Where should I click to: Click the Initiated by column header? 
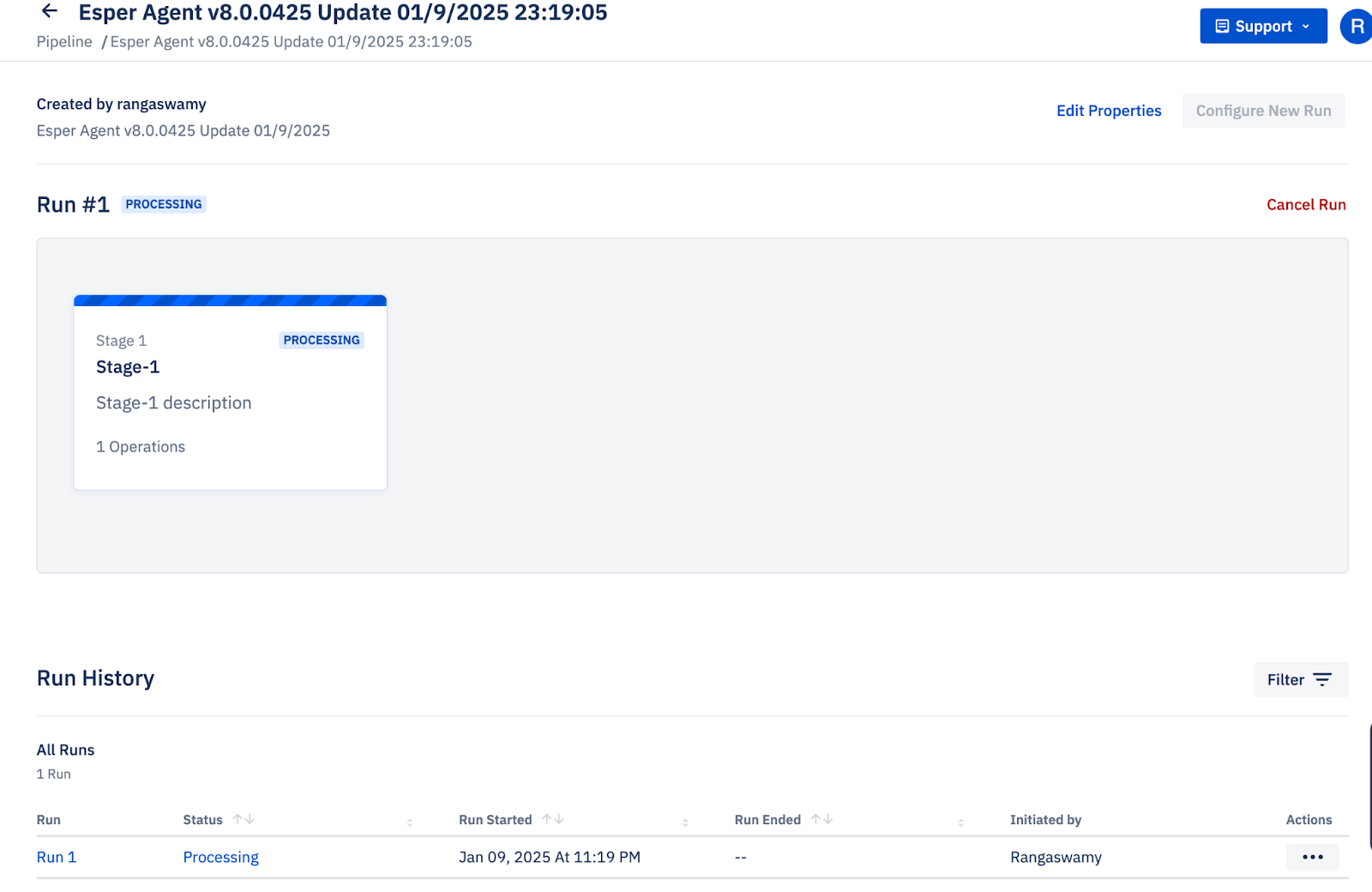[x=1045, y=819]
